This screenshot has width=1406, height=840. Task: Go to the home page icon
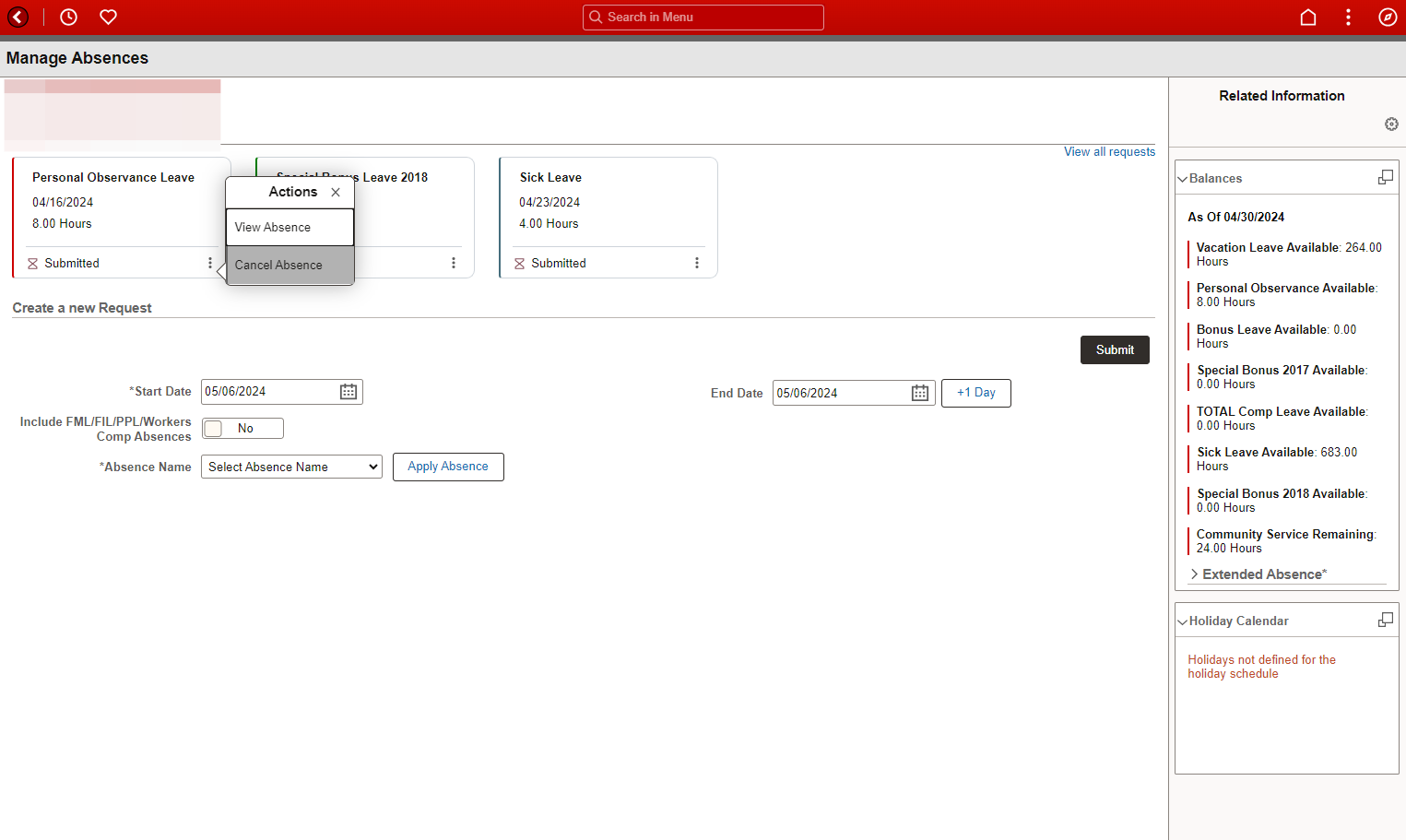pyautogui.click(x=1307, y=17)
